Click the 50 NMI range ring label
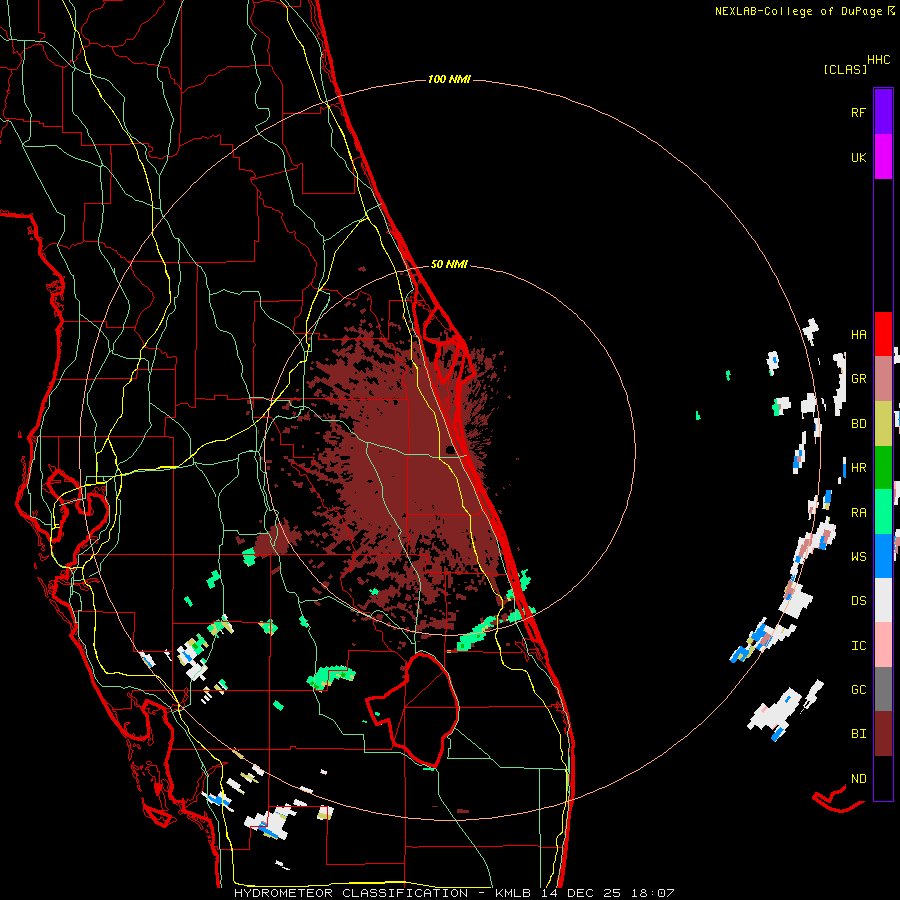900x900 pixels. click(449, 264)
